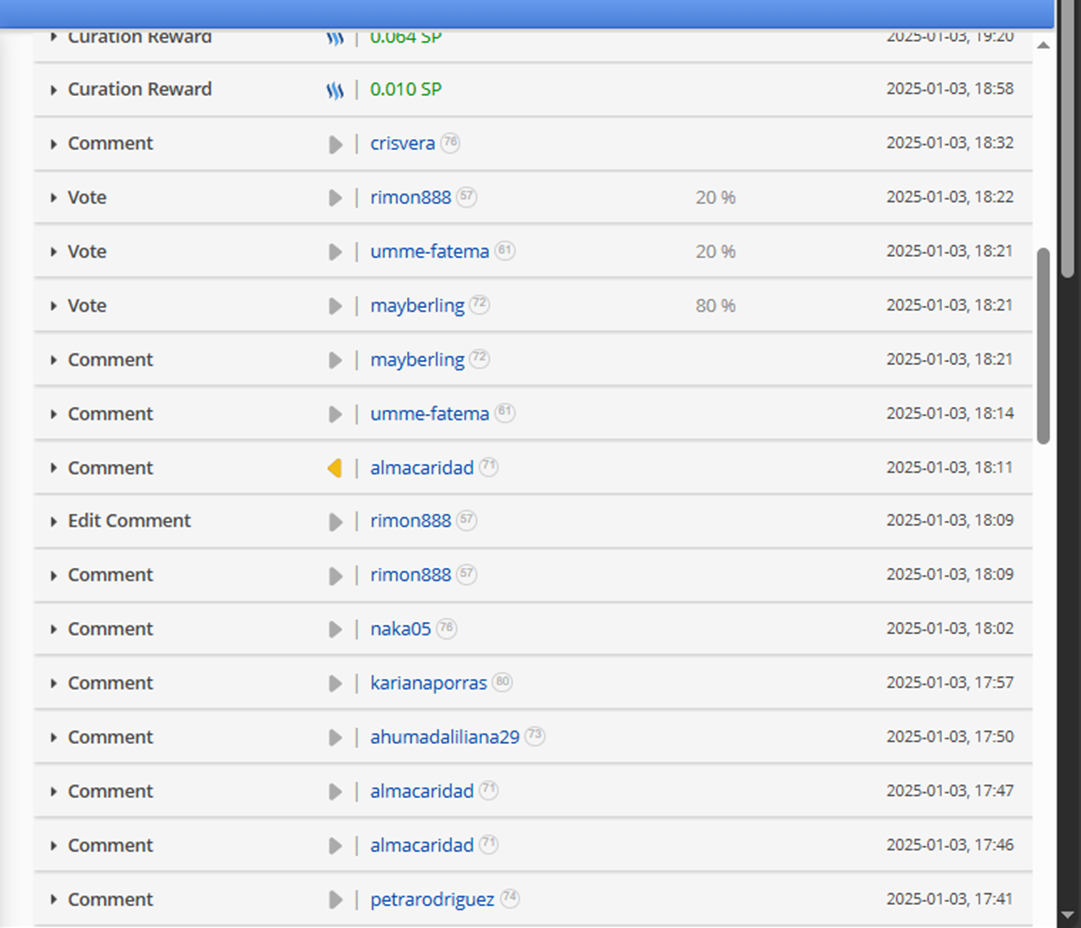The height and width of the screenshot is (928, 1081).
Task: Expand the mayberling Vote row
Action: coord(53,306)
